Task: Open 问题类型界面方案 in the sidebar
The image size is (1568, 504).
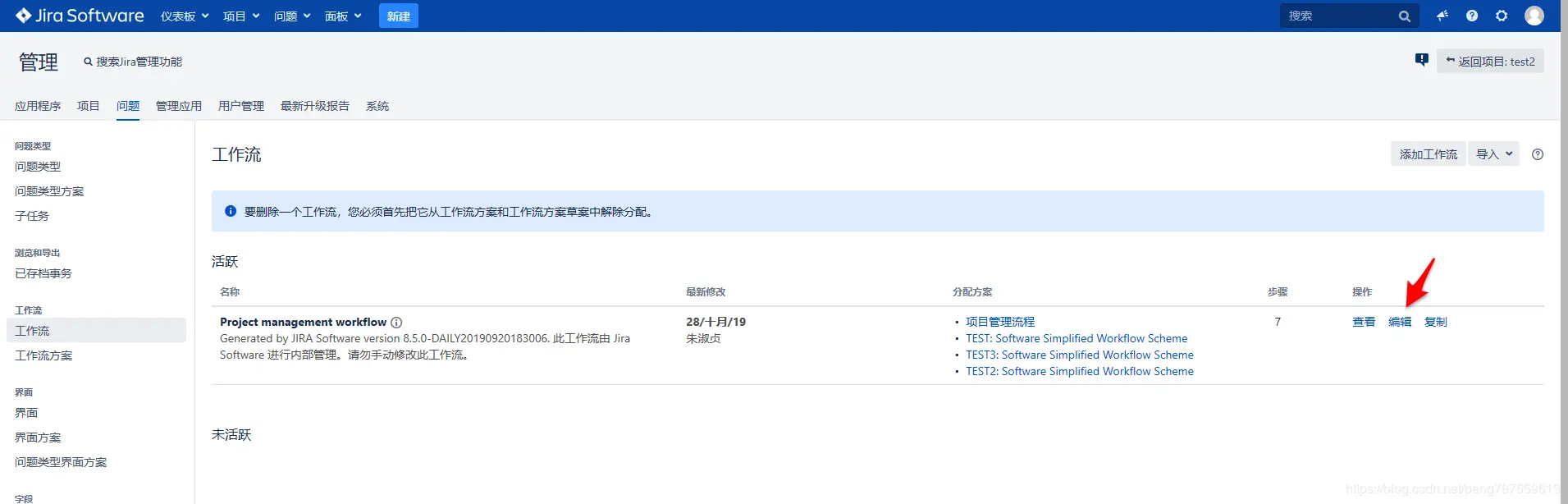Action: coord(61,462)
